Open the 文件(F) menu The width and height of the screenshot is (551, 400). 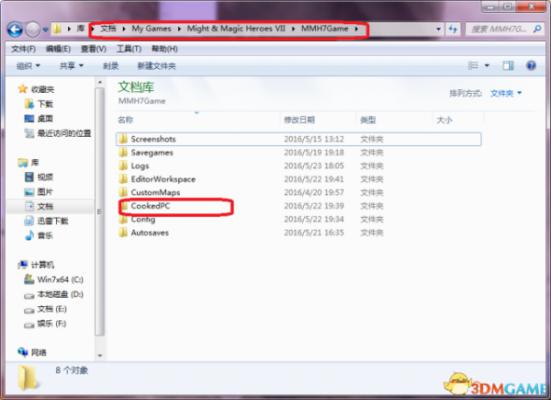pyautogui.click(x=24, y=49)
